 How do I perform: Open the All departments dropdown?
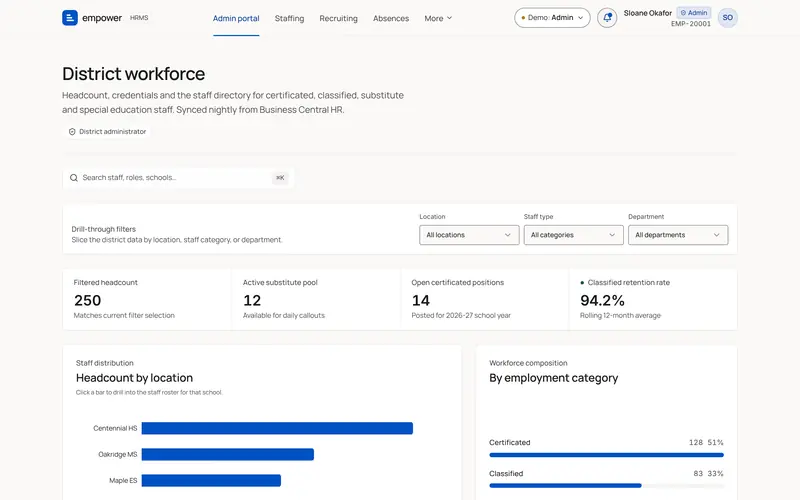tap(678, 235)
